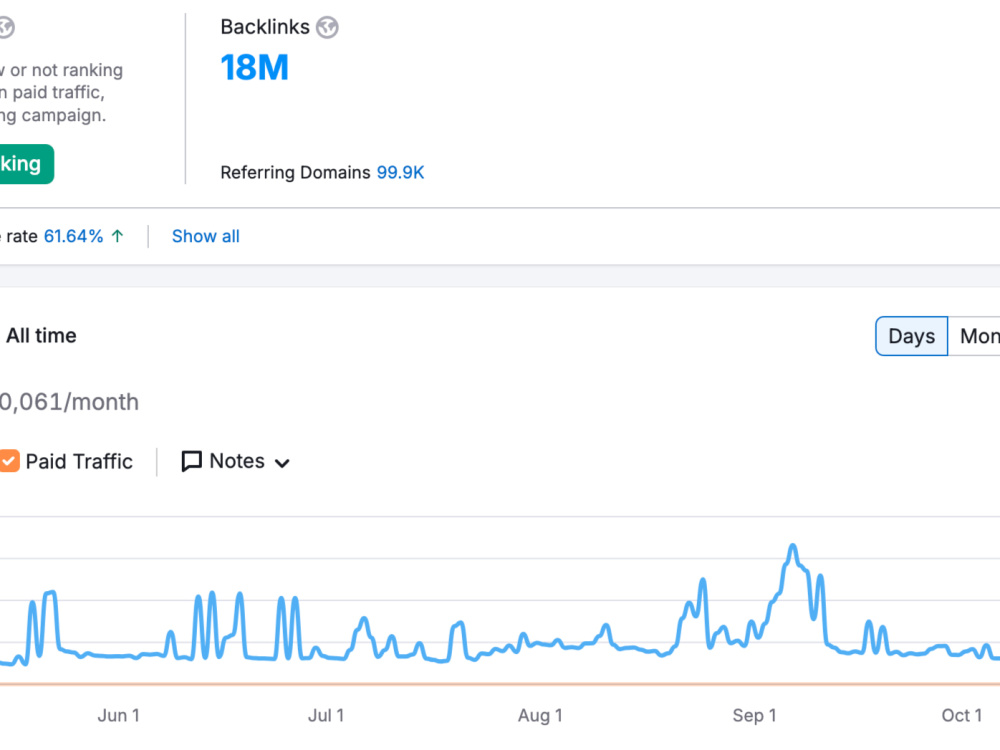The image size is (1000, 750).
Task: Click the globe icon next to Backlinks
Action: (327, 27)
